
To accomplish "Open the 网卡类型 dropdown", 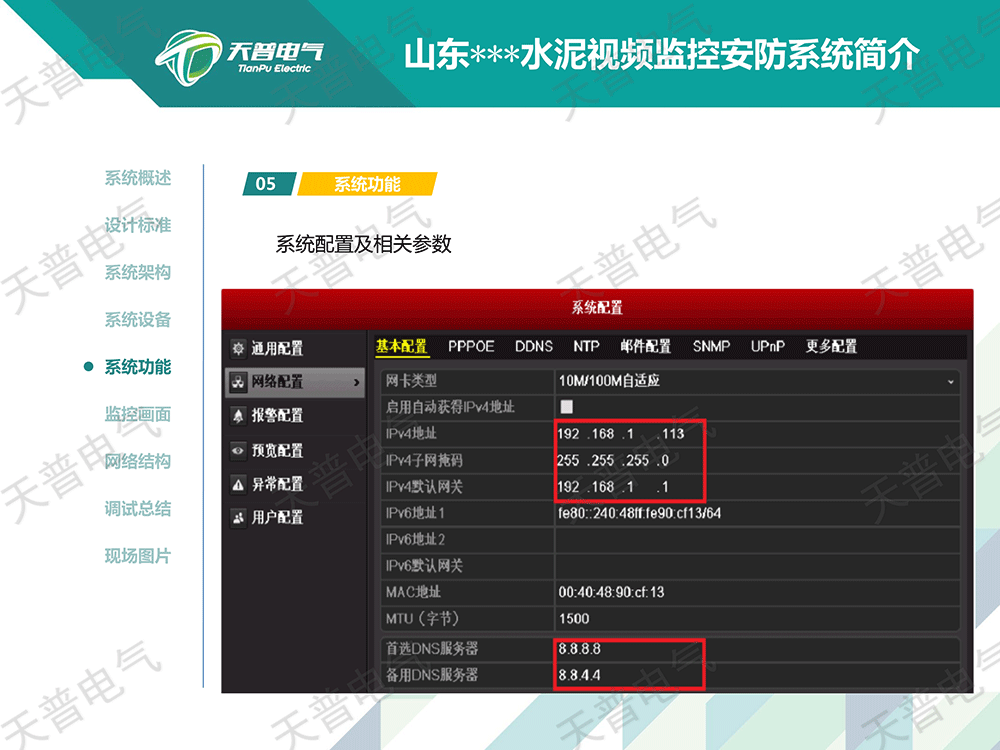I will point(757,381).
